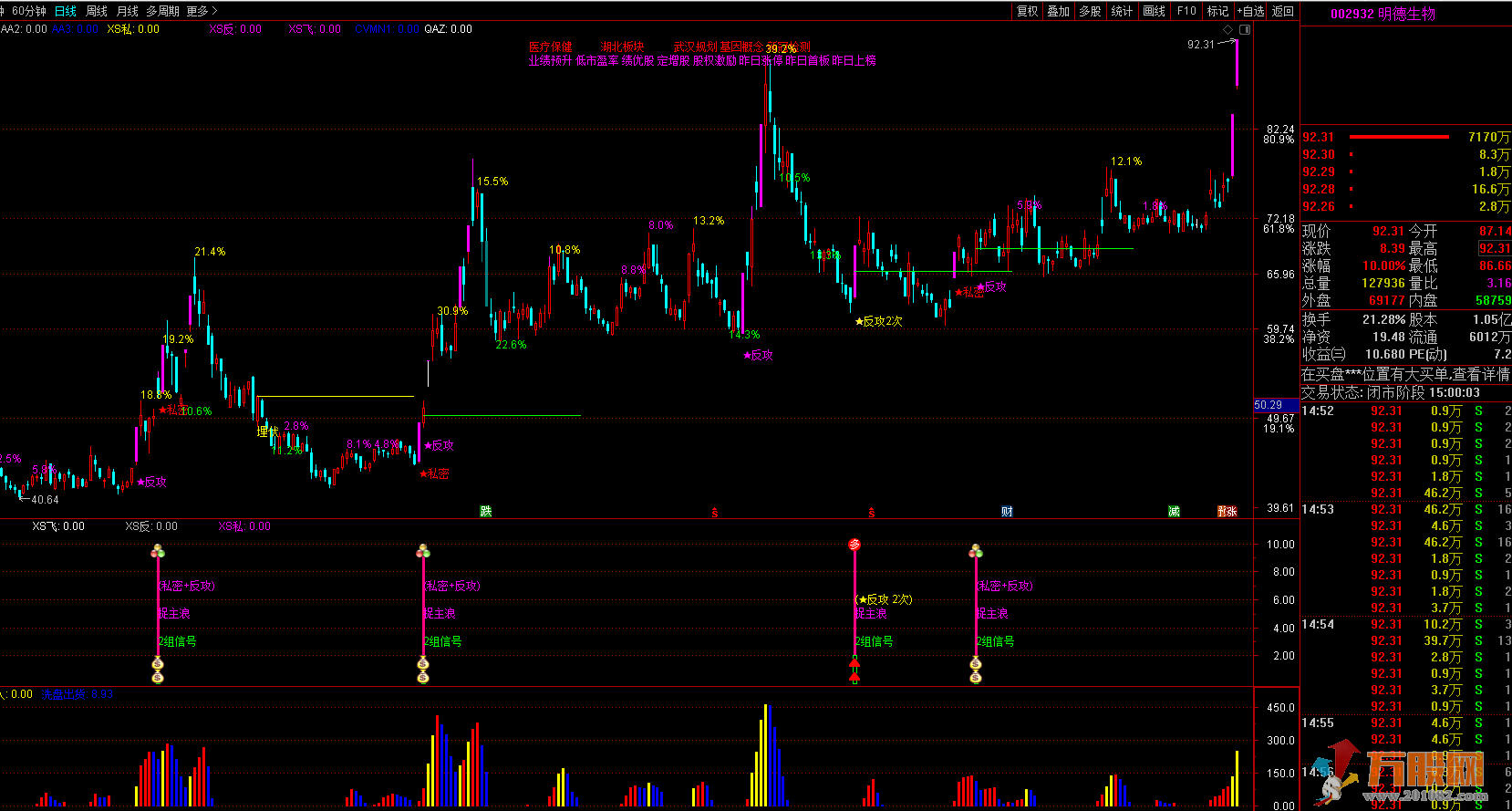Click the 50.29 price axis marker

pos(1276,405)
